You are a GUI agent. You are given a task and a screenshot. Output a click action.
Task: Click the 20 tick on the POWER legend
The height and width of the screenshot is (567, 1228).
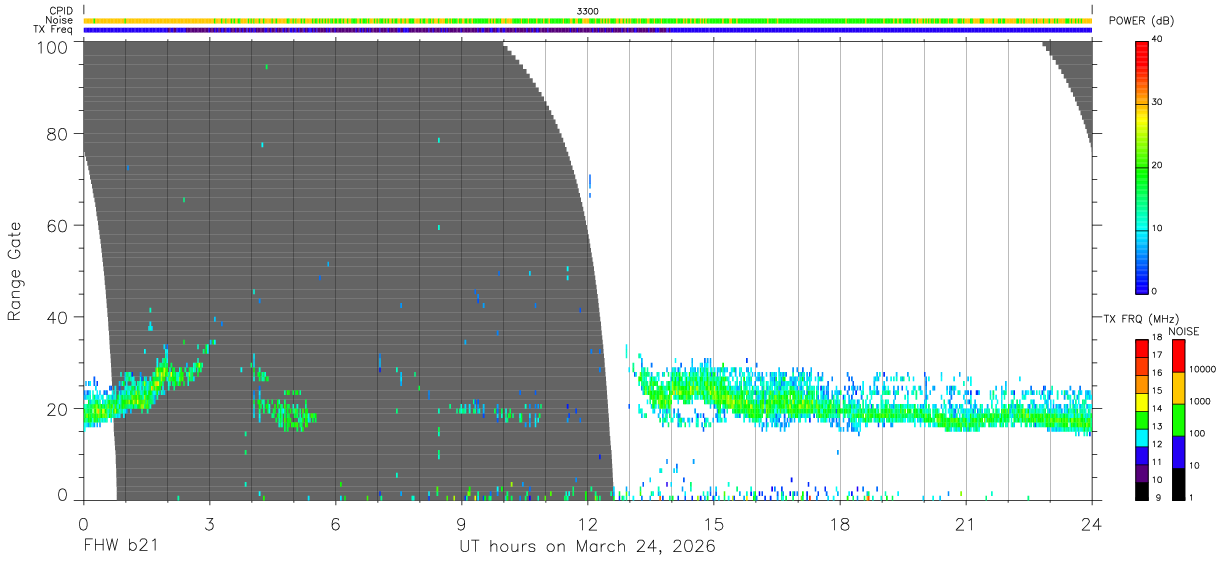coord(1157,166)
